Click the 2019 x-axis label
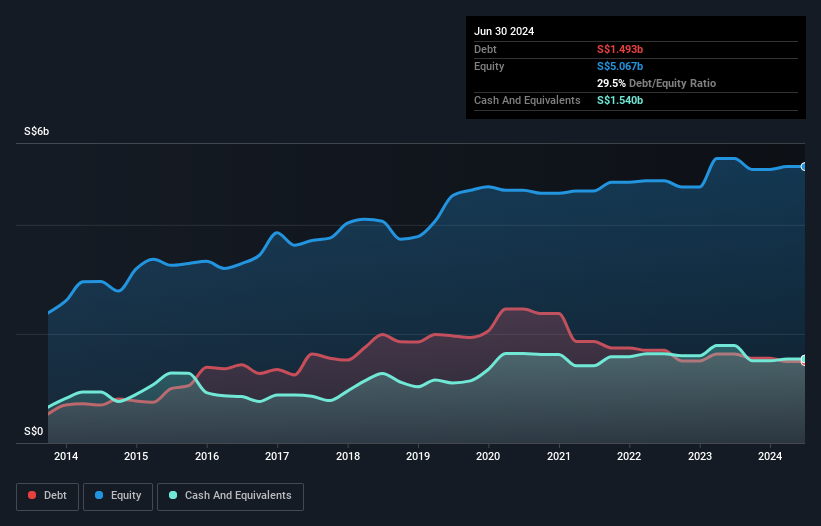This screenshot has width=821, height=526. coord(418,456)
